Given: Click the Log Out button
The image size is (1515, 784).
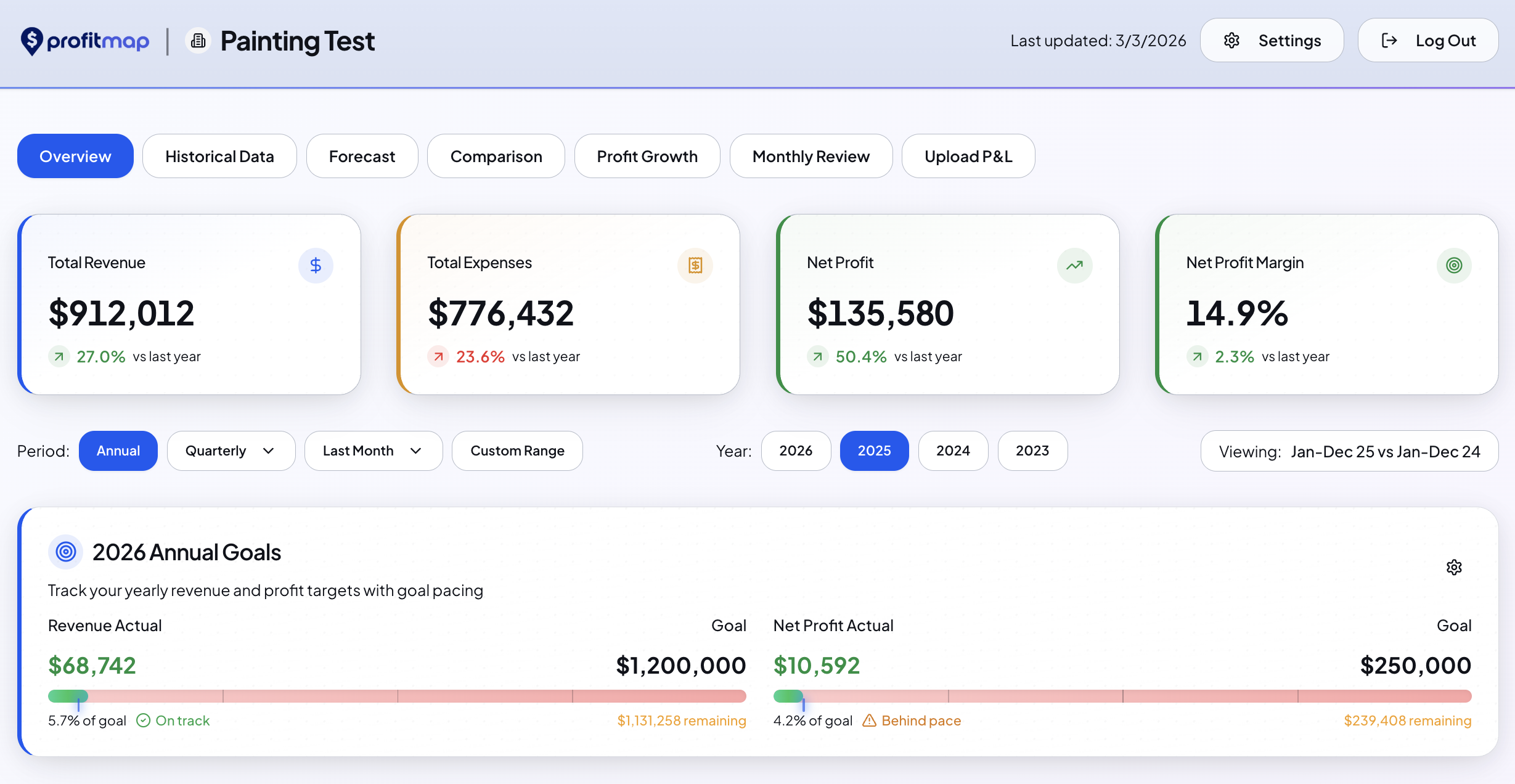Looking at the screenshot, I should 1428,39.
